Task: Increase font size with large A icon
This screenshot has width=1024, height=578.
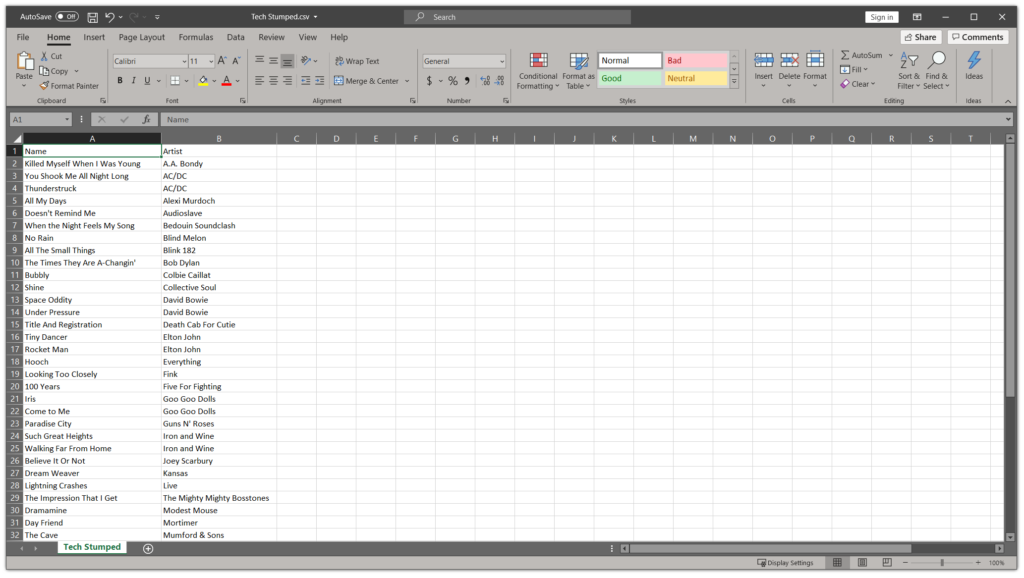Action: tap(222, 61)
